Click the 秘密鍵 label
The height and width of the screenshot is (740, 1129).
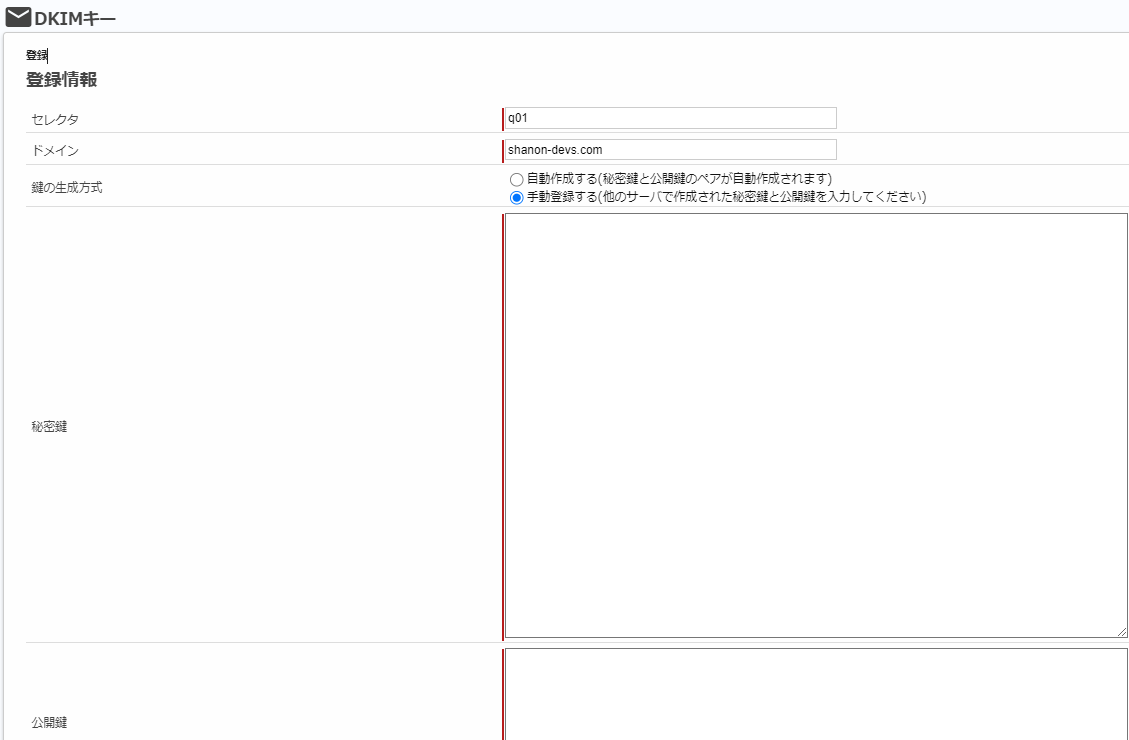click(x=49, y=426)
